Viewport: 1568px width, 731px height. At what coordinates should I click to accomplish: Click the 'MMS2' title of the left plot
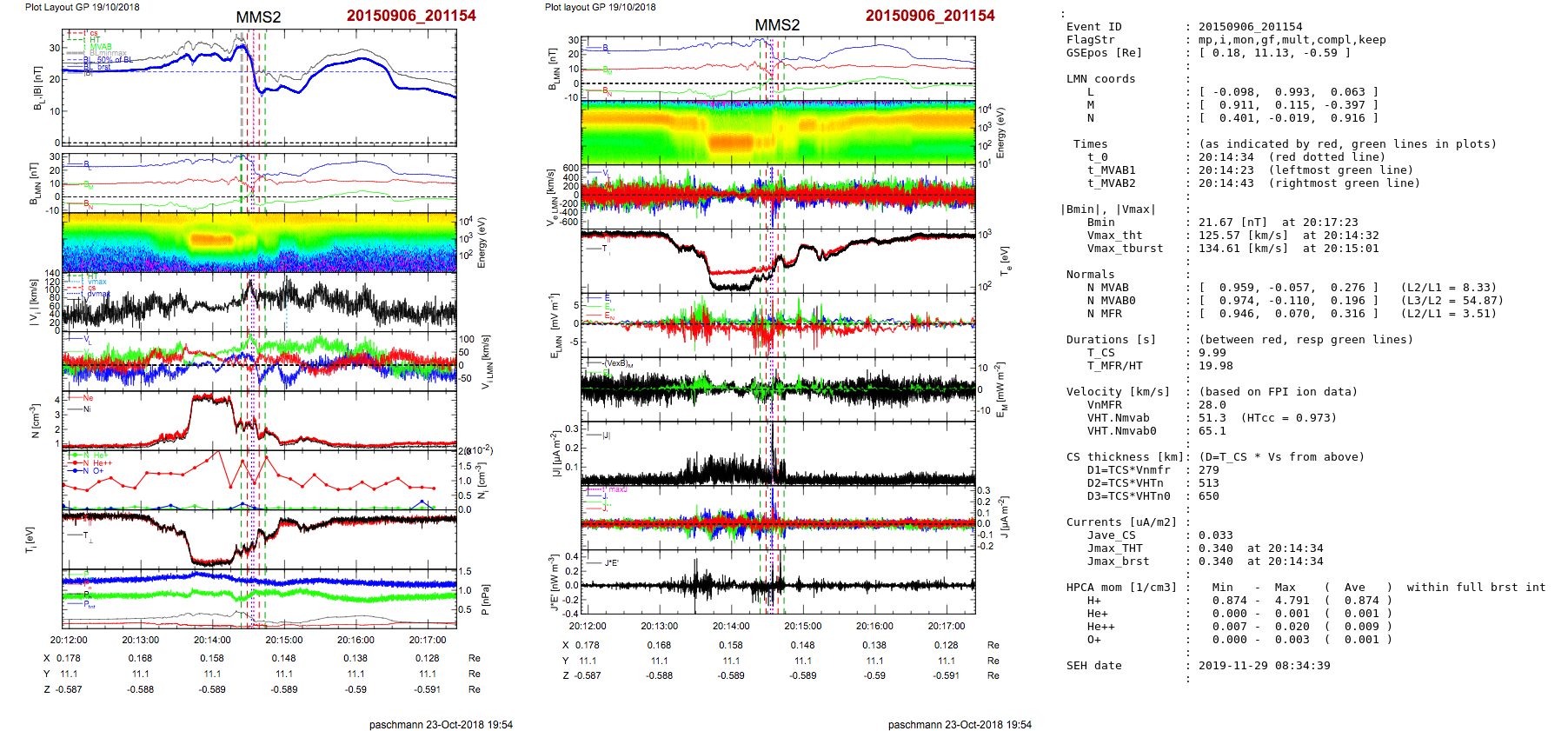coord(258,17)
